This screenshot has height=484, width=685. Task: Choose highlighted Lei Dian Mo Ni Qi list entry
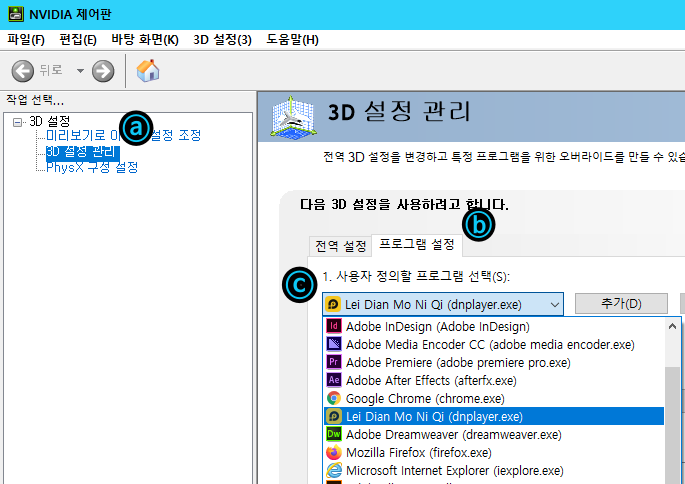[494, 416]
